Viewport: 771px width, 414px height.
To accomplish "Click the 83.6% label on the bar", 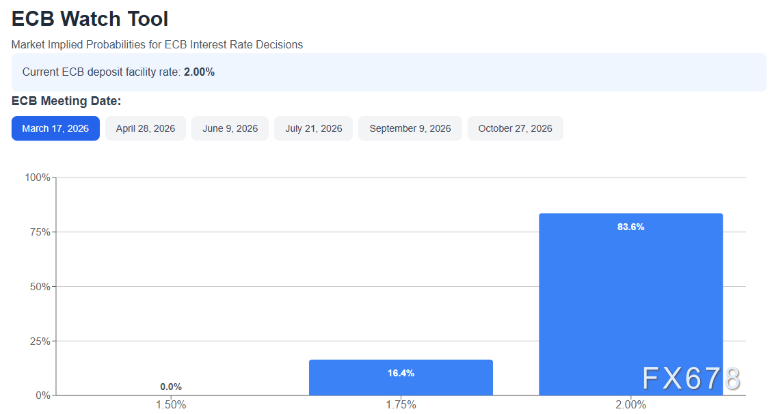I will click(631, 227).
